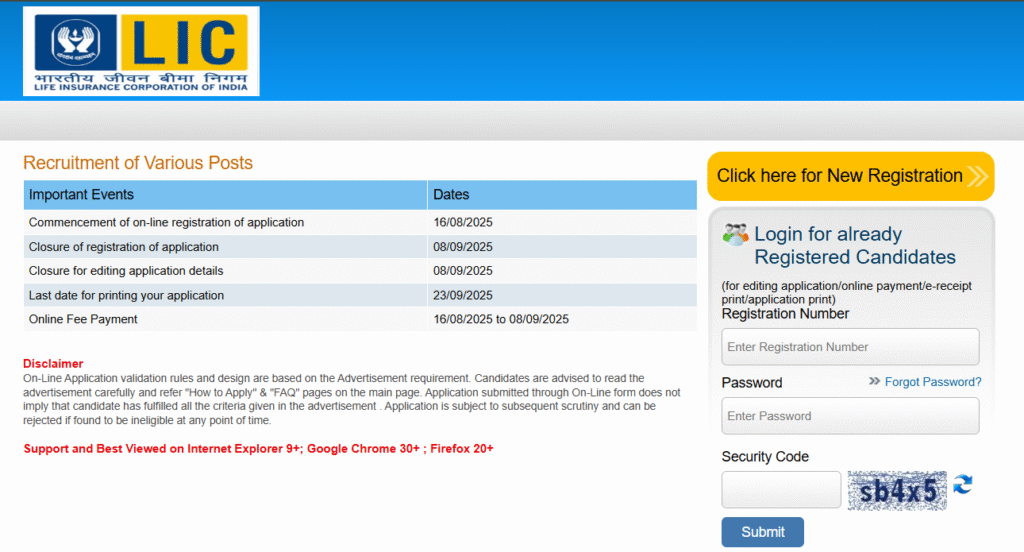The image size is (1024, 552).
Task: Click the Dates column header
Action: [451, 194]
